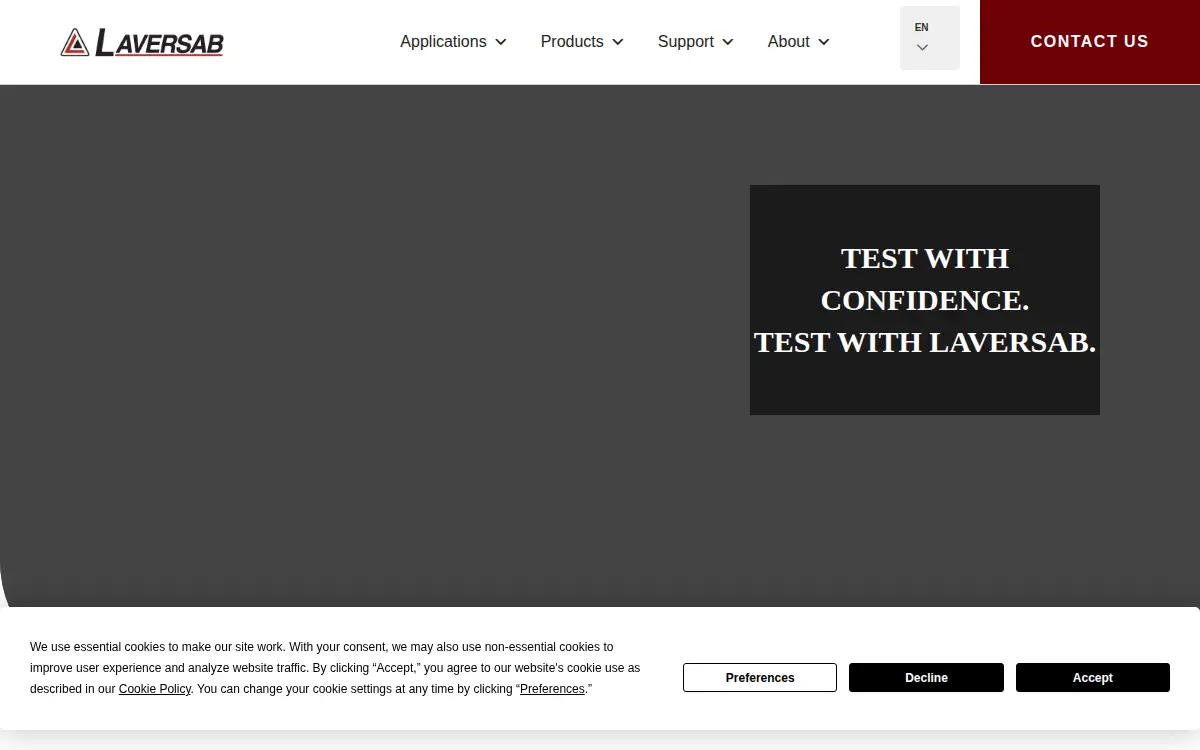Open the Laversab logo home link

(x=142, y=42)
